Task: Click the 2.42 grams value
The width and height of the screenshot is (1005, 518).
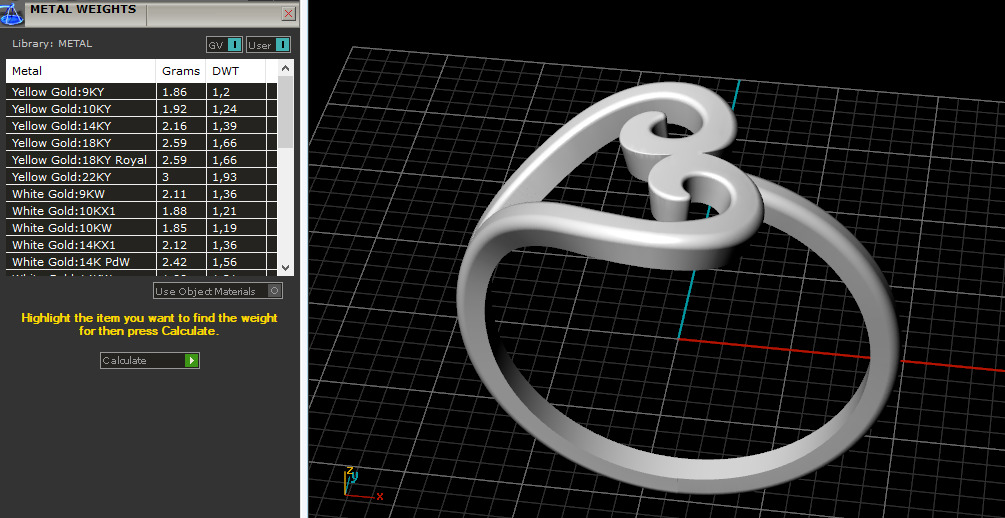Action: coord(174,262)
